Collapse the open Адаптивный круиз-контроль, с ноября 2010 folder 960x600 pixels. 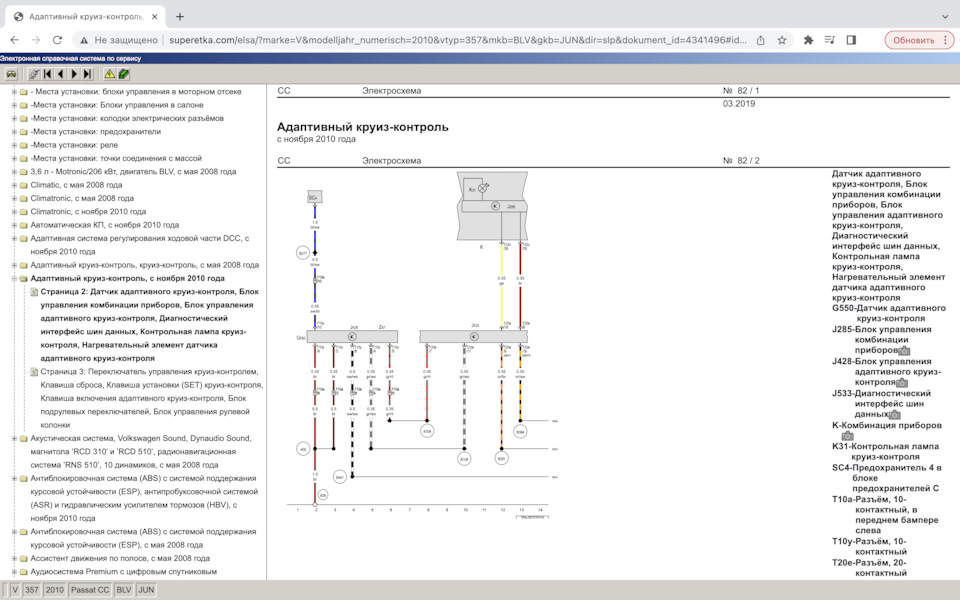[13, 278]
